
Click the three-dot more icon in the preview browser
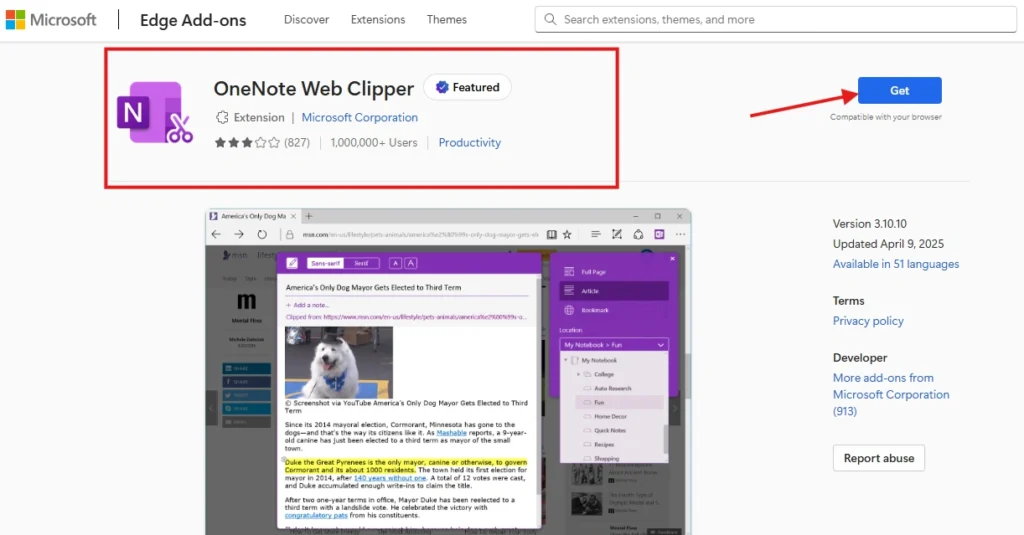point(680,234)
